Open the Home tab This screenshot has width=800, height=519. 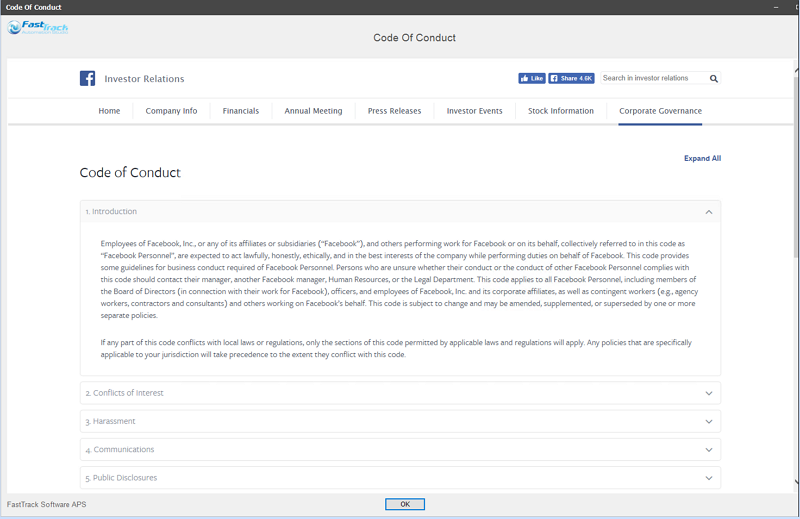(x=109, y=111)
